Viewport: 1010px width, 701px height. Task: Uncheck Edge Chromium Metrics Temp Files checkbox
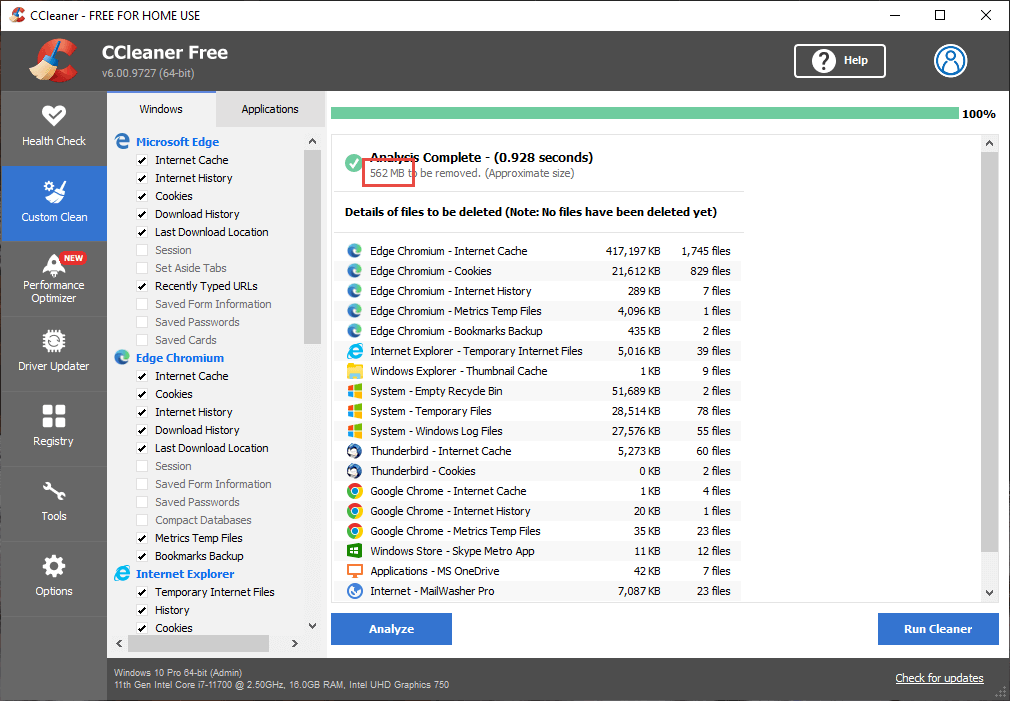pos(142,538)
